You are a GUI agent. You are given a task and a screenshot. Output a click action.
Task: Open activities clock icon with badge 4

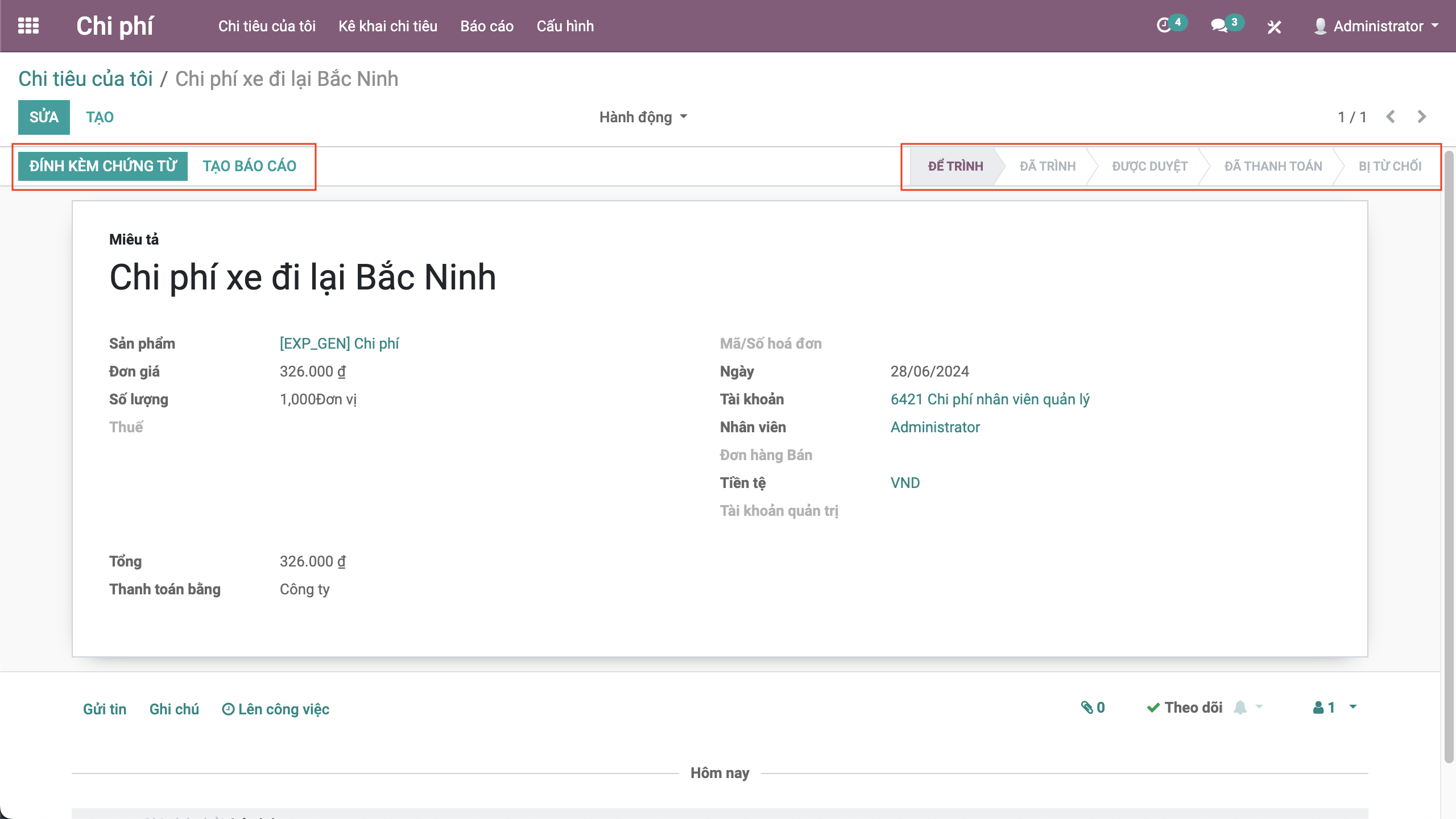tap(1165, 26)
